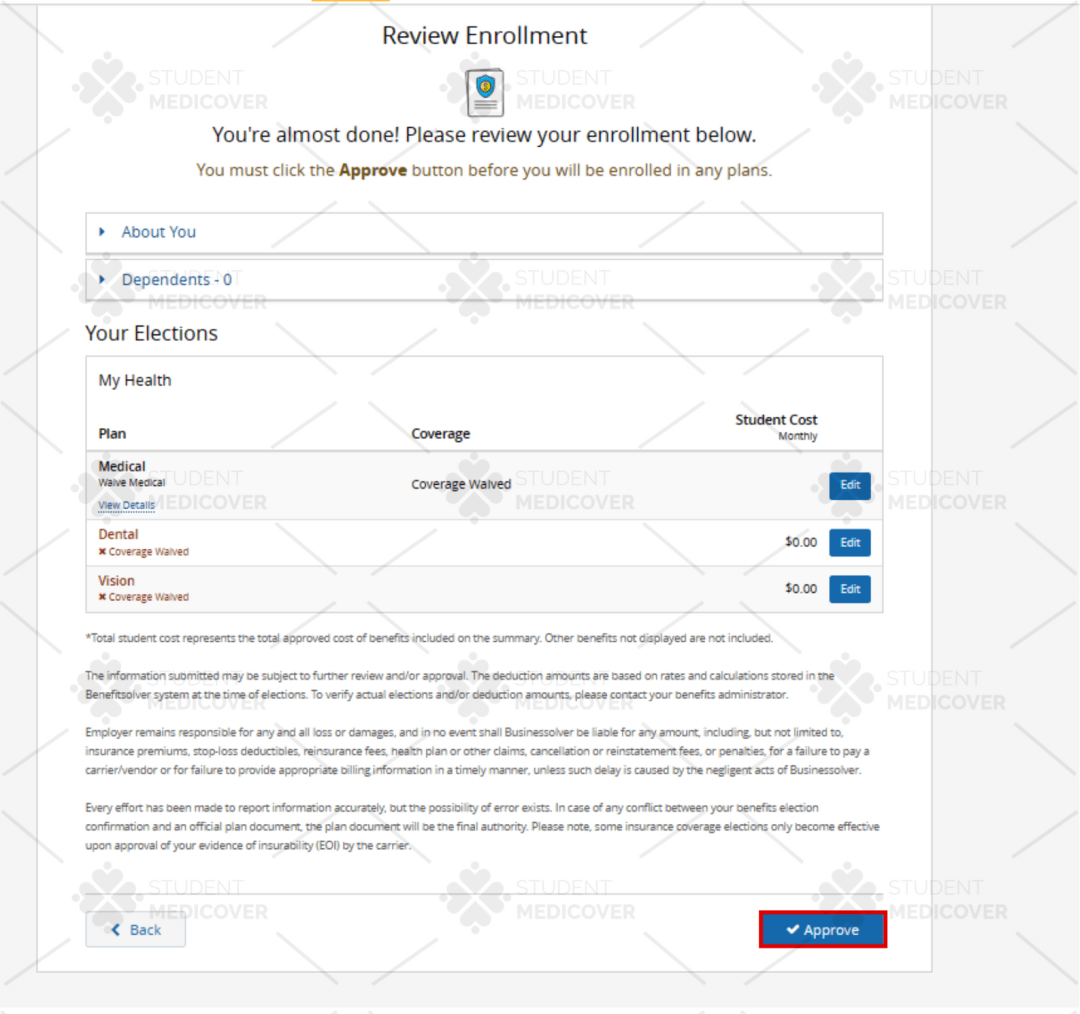Click the blue arrow icon next to About You
This screenshot has height=1014, width=1080.
[101, 231]
